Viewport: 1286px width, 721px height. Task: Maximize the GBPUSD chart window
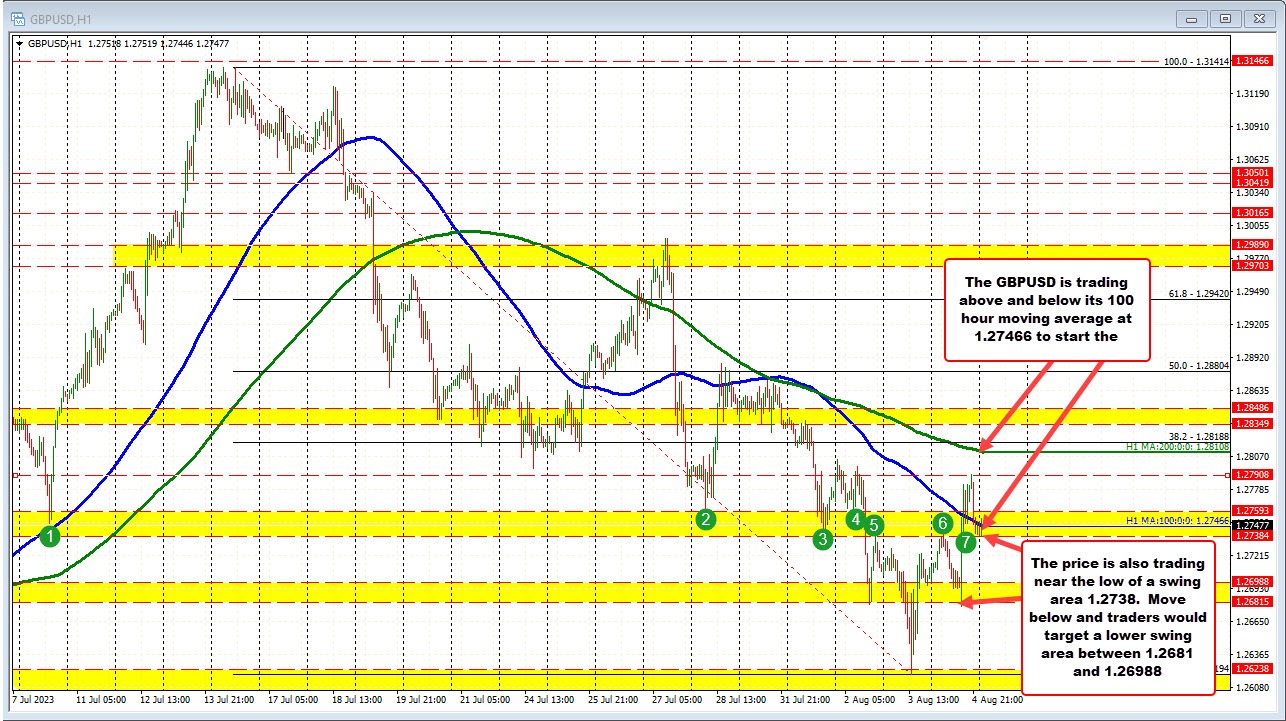pos(1225,17)
